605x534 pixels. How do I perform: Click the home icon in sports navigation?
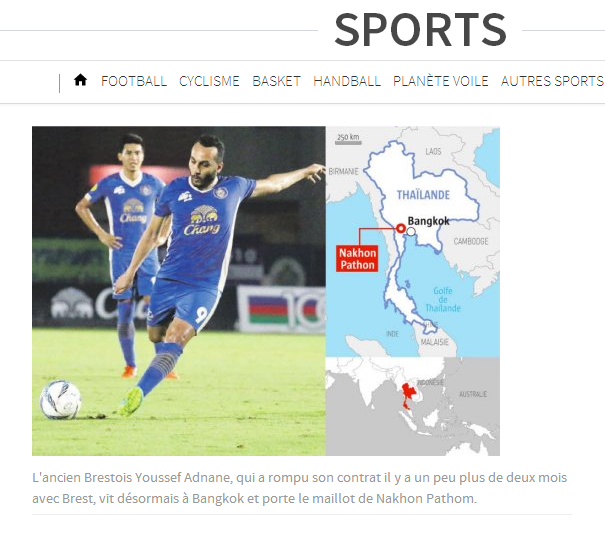point(80,80)
